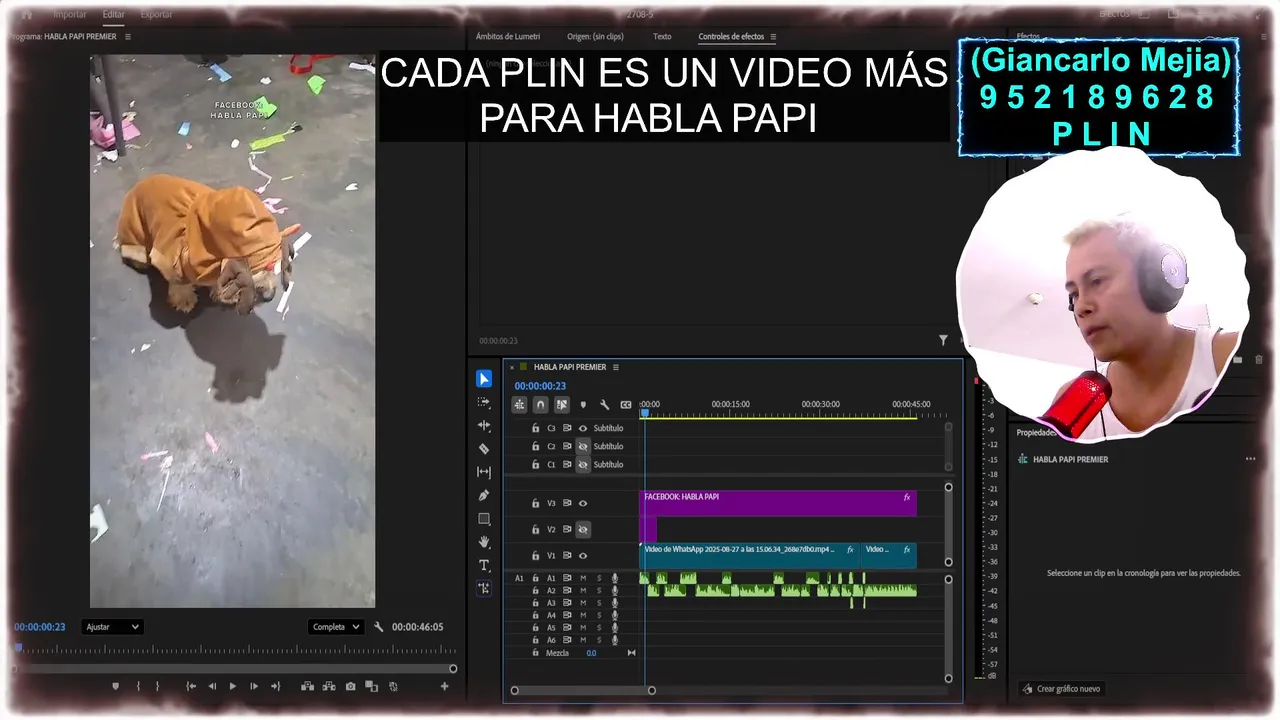Click Program Monitor zoom scroll bar end handle
The image size is (1280, 720).
click(453, 669)
